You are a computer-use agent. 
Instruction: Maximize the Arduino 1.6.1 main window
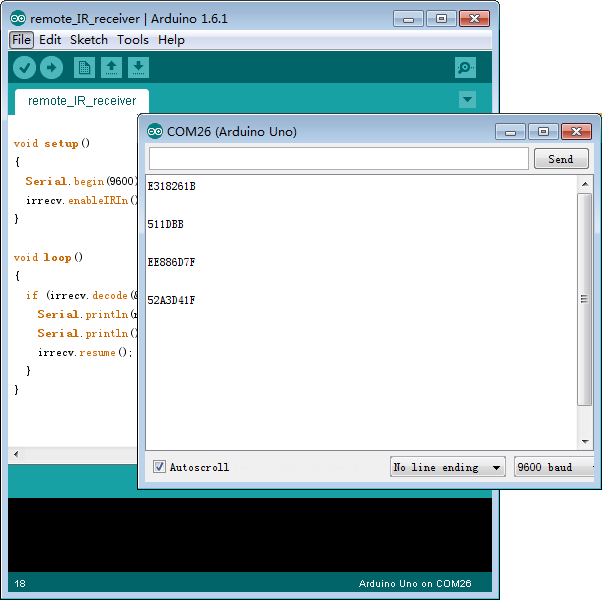(x=441, y=18)
